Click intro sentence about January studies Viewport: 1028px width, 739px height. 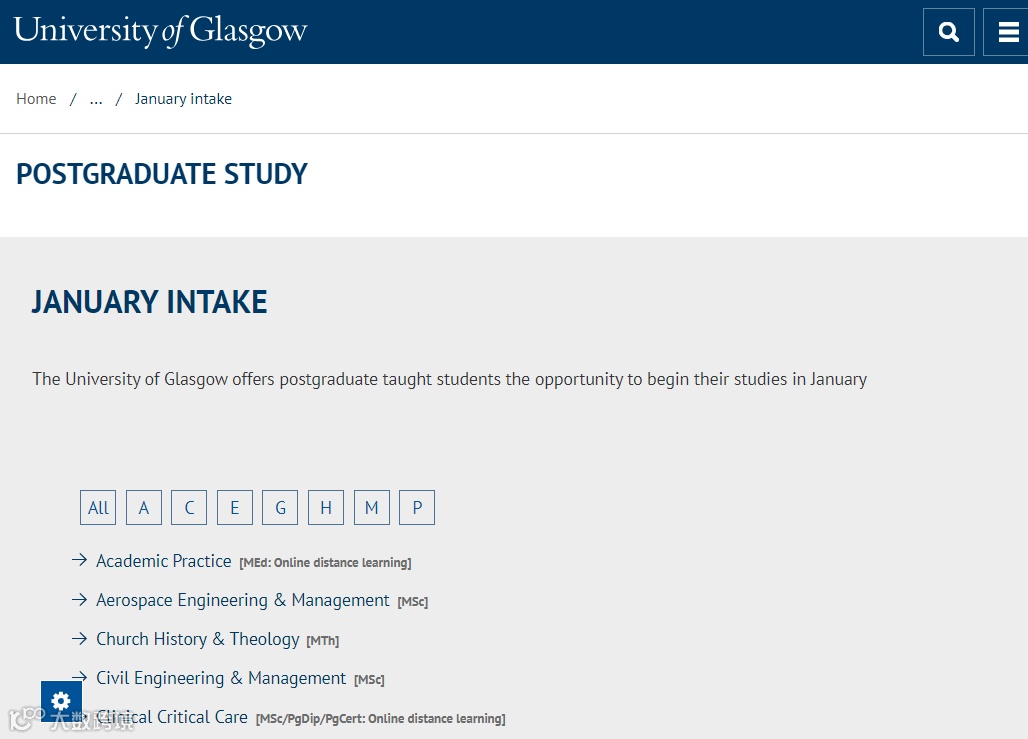[x=450, y=380]
